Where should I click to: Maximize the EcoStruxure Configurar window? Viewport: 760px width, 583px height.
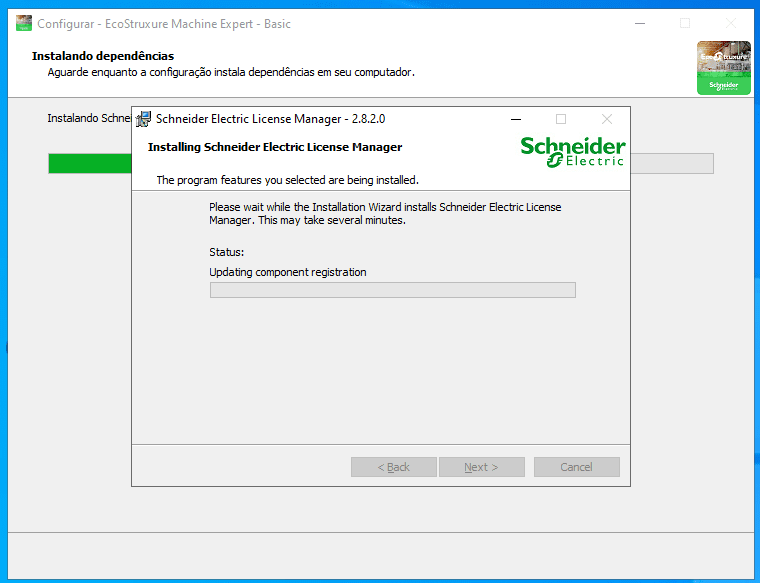pos(685,23)
